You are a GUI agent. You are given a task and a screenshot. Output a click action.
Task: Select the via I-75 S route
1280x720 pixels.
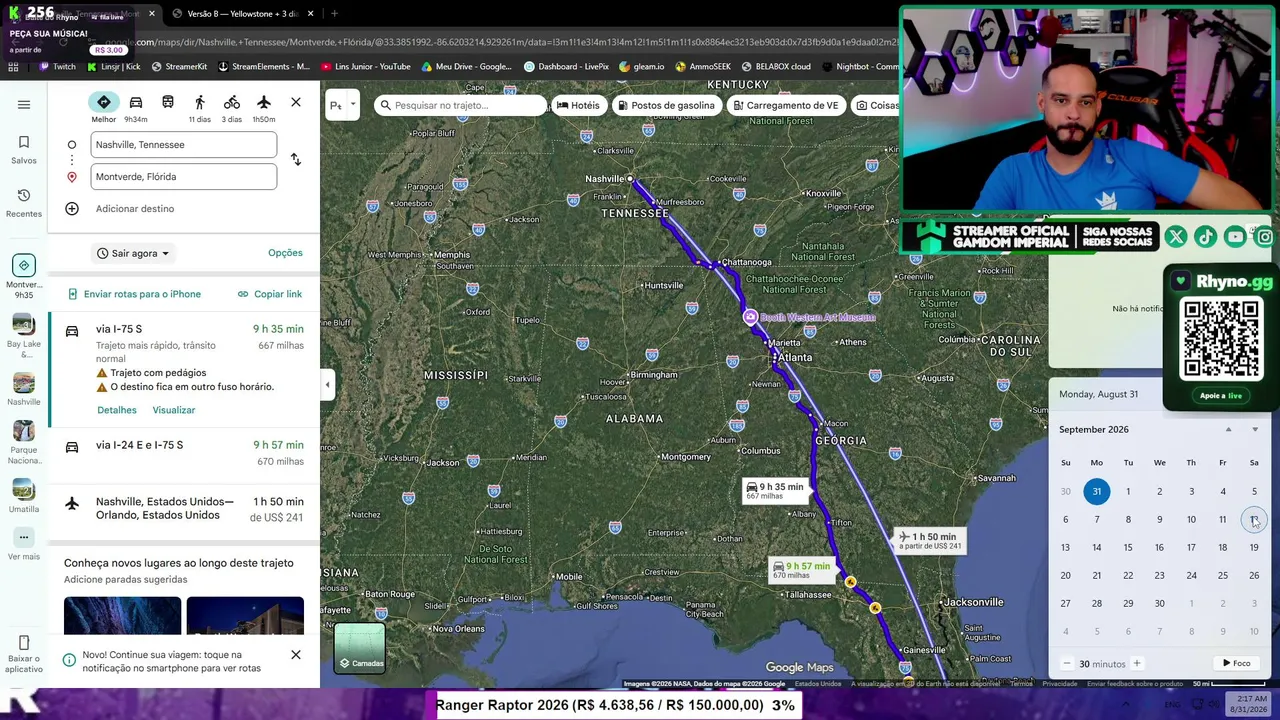click(x=184, y=369)
